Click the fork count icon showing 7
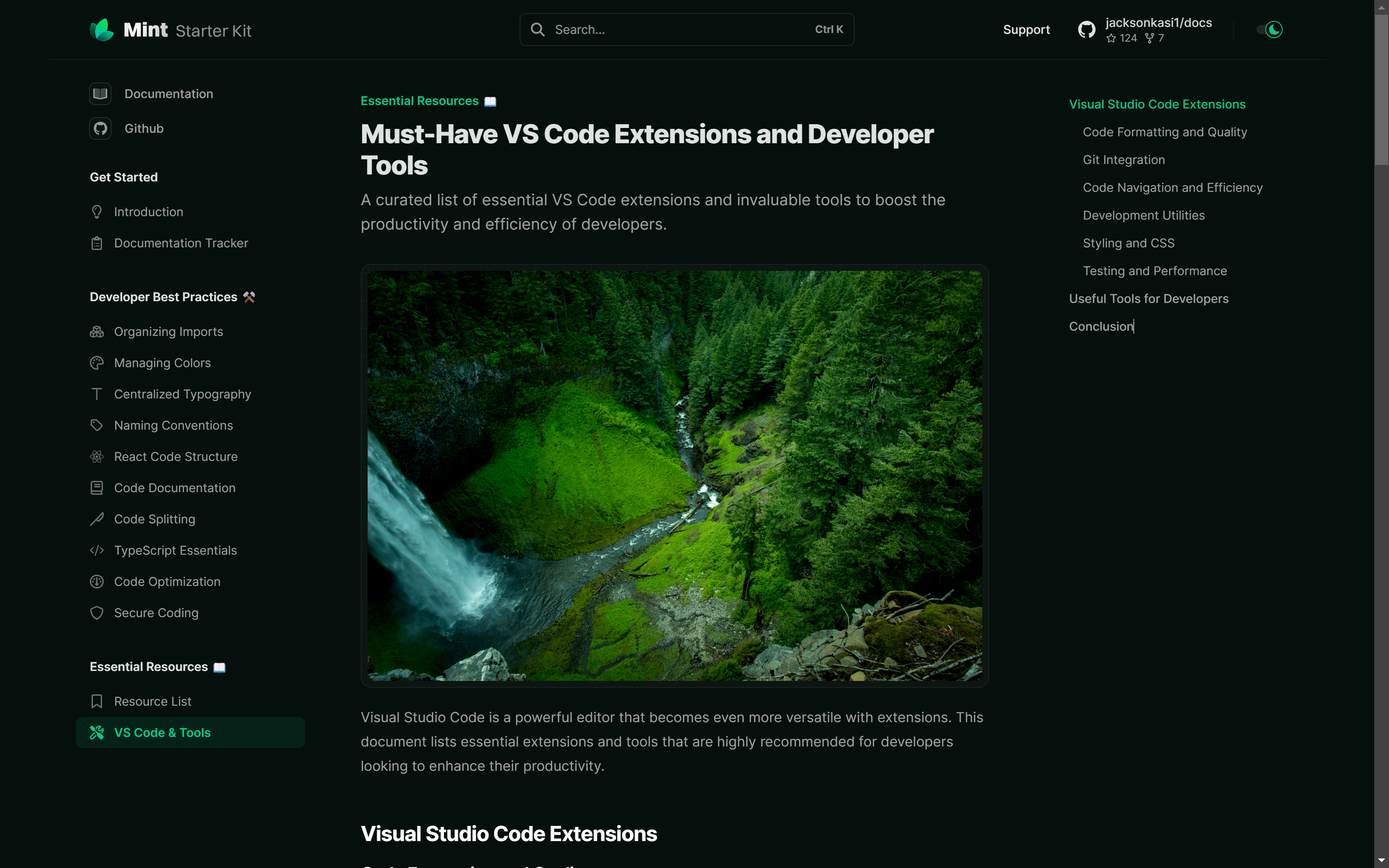This screenshot has height=868, width=1389. tap(1149, 39)
